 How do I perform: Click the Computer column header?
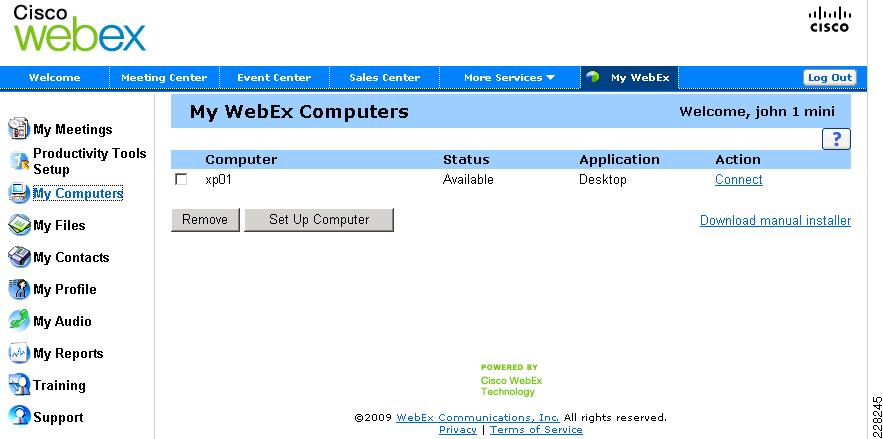(x=241, y=160)
